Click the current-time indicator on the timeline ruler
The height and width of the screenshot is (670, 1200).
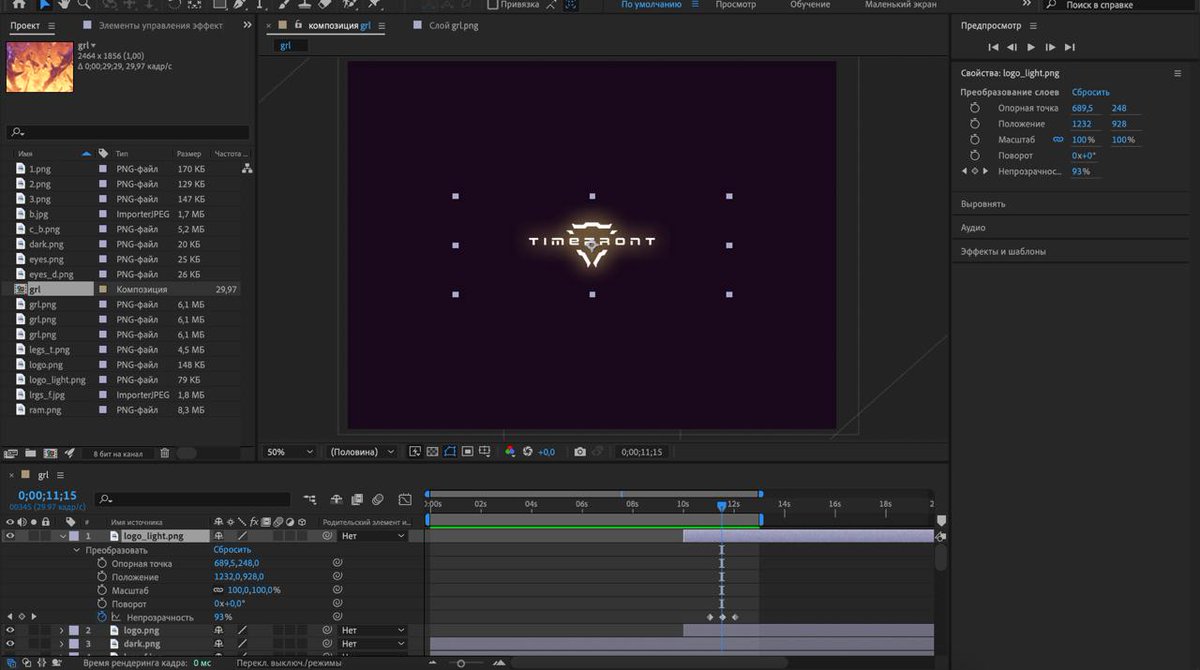click(x=721, y=506)
